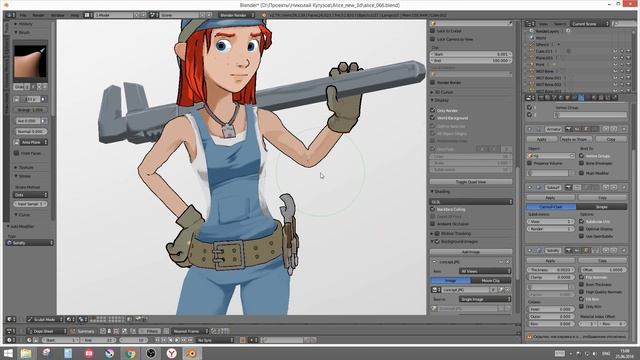
Task: Toggle the Front Faces Only checkbox
Action: pos(17,153)
